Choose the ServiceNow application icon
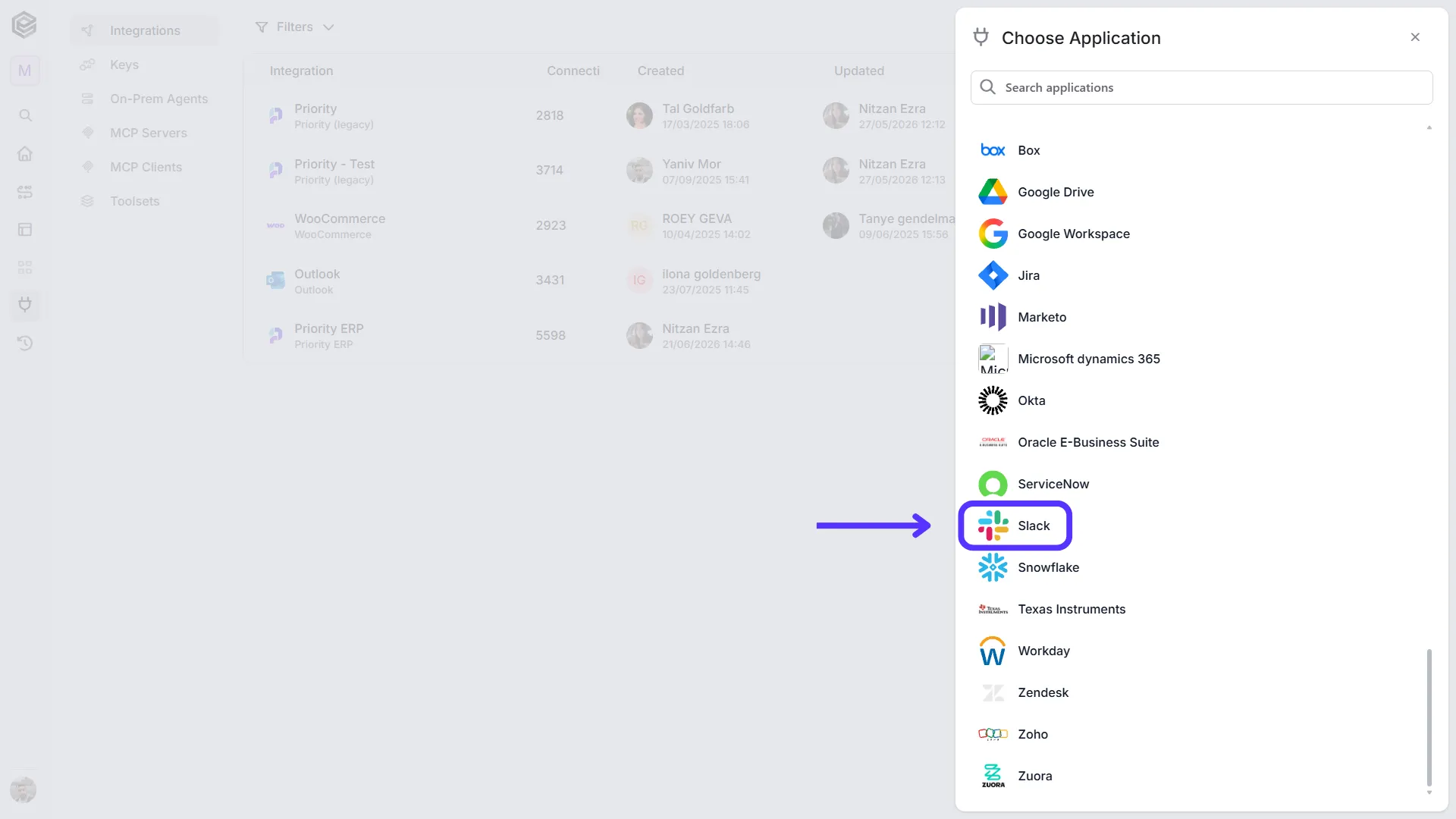This screenshot has width=1456, height=819. [x=993, y=484]
